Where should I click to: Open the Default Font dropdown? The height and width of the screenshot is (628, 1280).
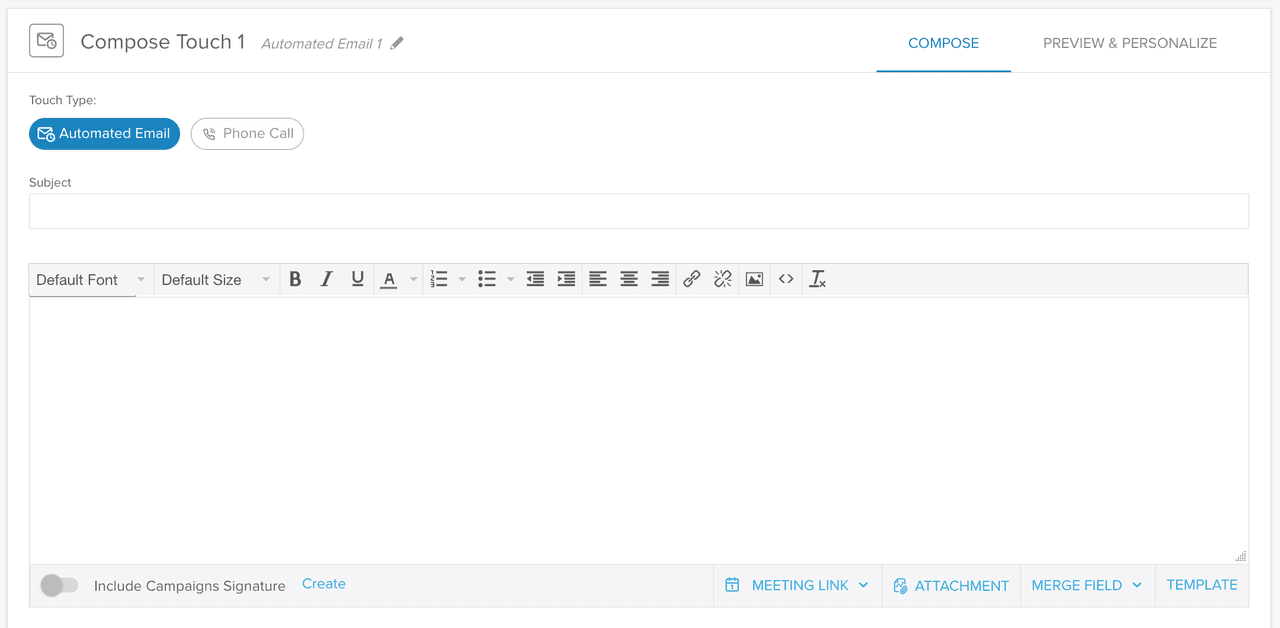(x=88, y=279)
